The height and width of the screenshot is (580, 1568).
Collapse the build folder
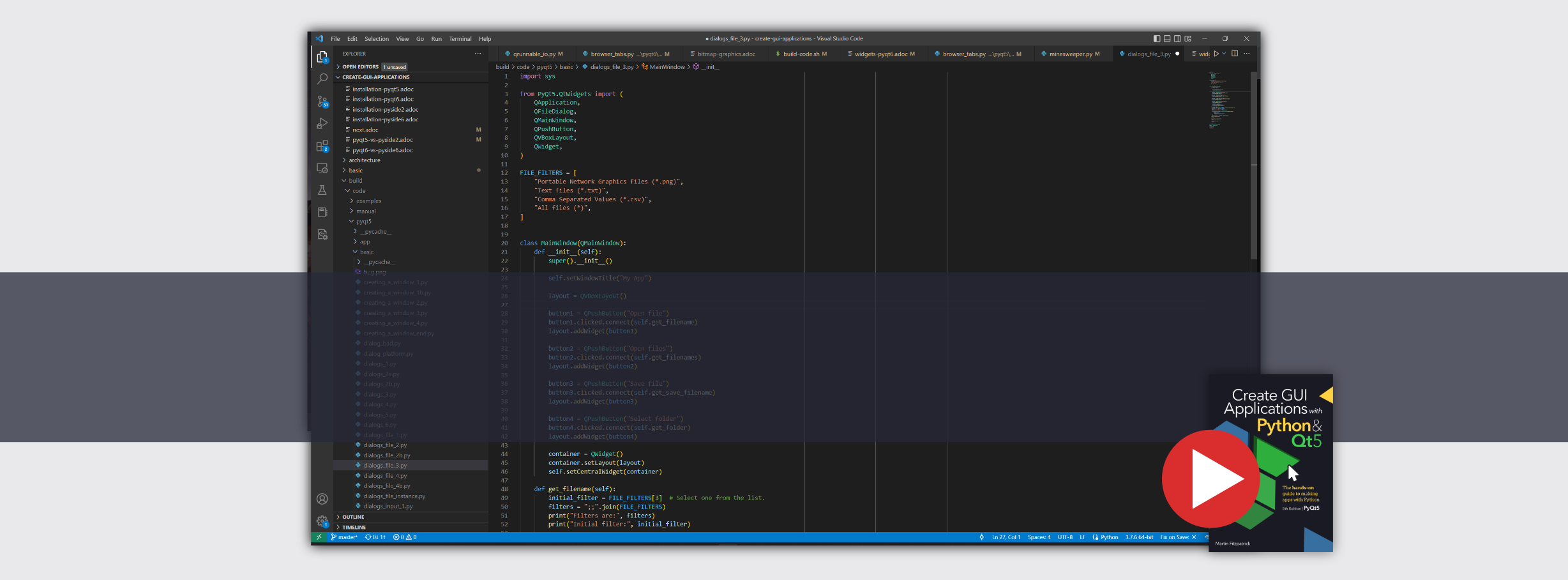coord(356,181)
